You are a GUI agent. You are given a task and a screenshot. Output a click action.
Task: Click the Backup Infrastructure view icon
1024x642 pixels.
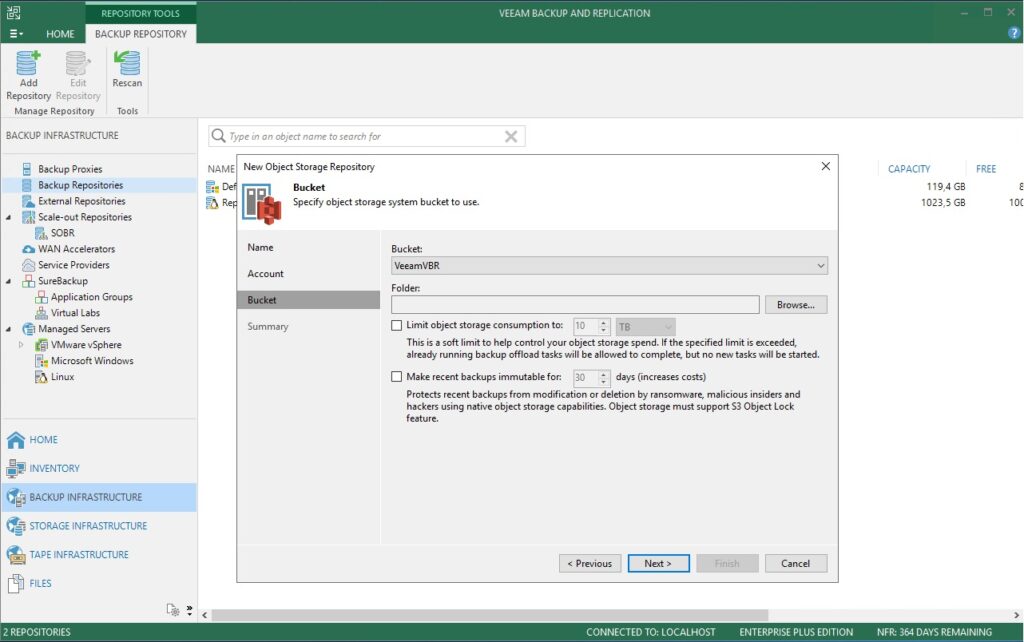(x=16, y=497)
